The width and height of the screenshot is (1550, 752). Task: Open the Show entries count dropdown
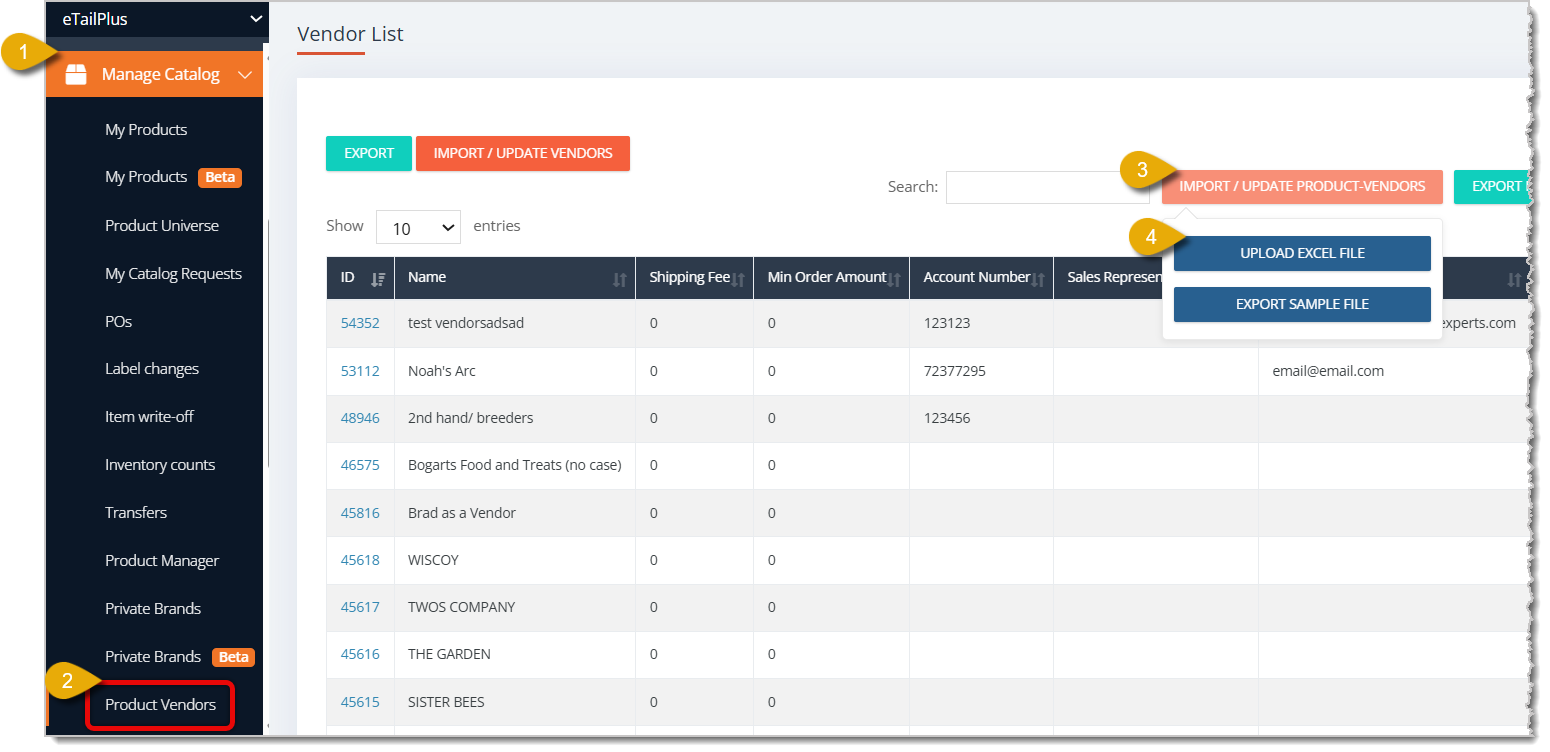pos(418,228)
